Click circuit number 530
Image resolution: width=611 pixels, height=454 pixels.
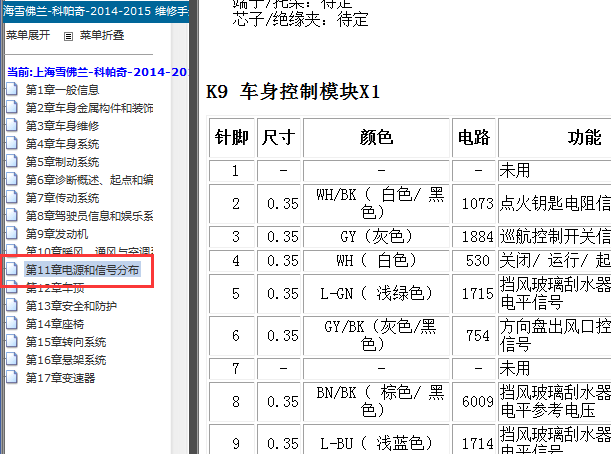[x=477, y=260]
